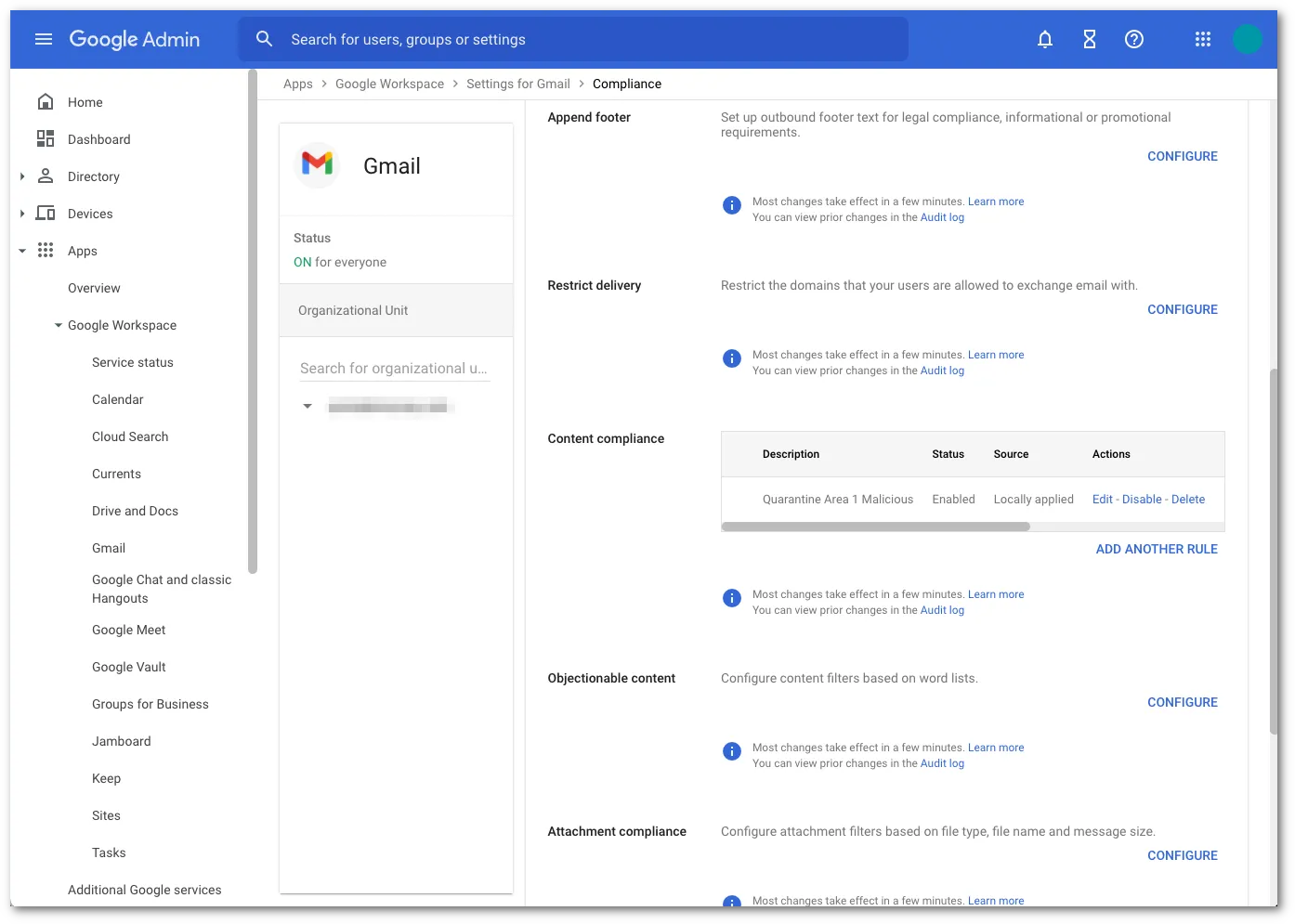The width and height of the screenshot is (1295, 924).
Task: Click the notifications bell icon
Action: pos(1044,39)
